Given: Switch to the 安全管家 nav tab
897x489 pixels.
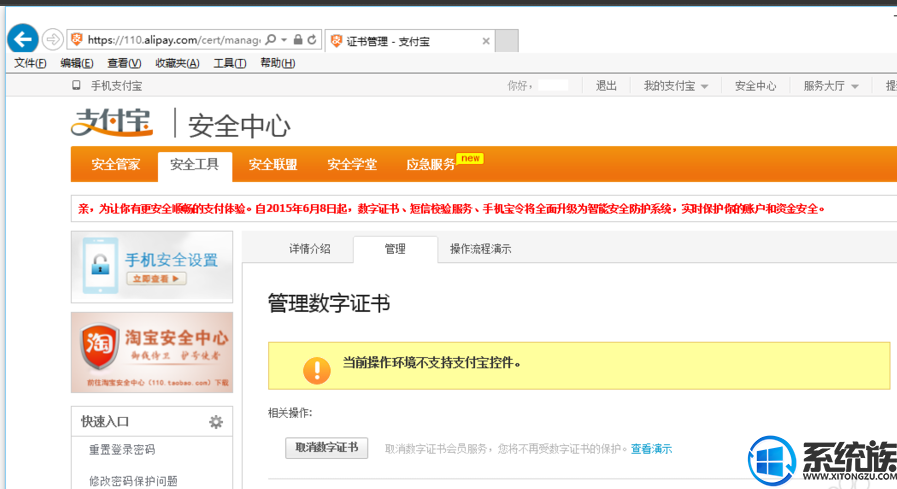Looking at the screenshot, I should tap(115, 165).
